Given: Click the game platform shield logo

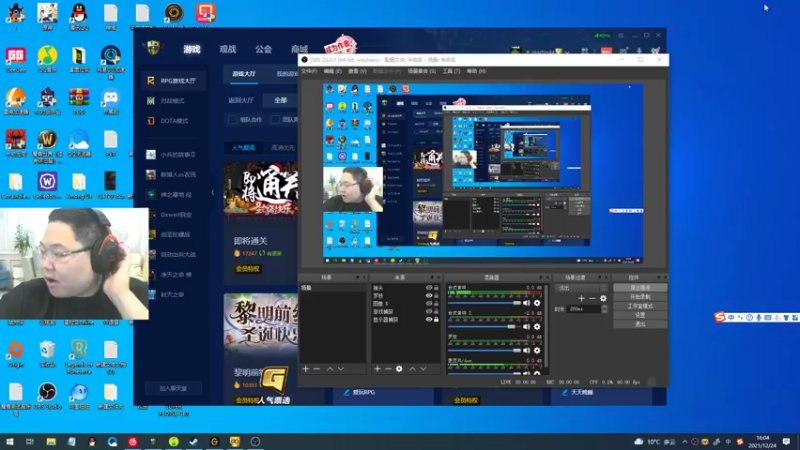Looking at the screenshot, I should (x=153, y=48).
